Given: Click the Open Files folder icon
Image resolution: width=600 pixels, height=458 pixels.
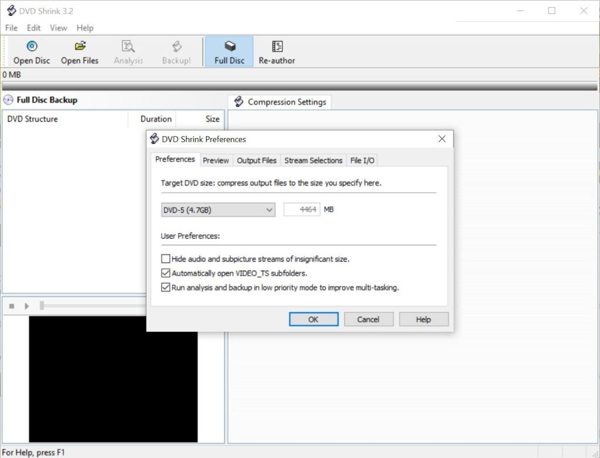Looking at the screenshot, I should click(x=80, y=46).
